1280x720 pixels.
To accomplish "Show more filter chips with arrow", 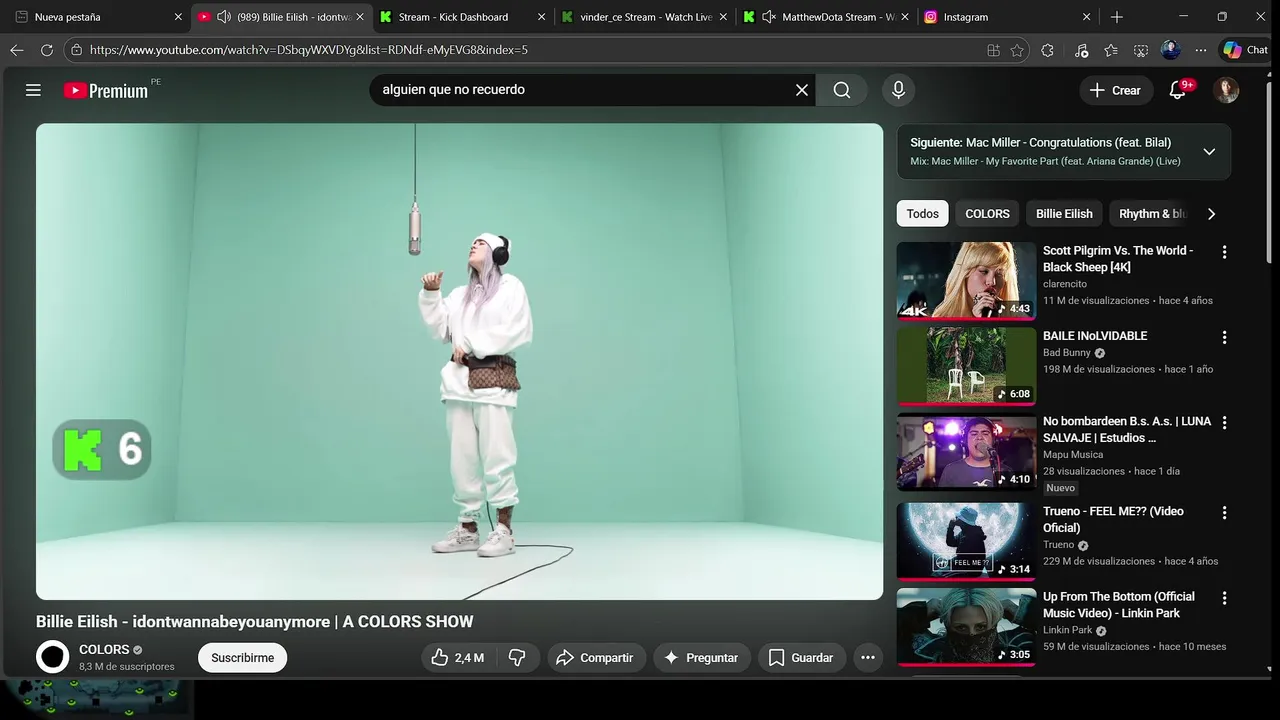I will pyautogui.click(x=1211, y=214).
